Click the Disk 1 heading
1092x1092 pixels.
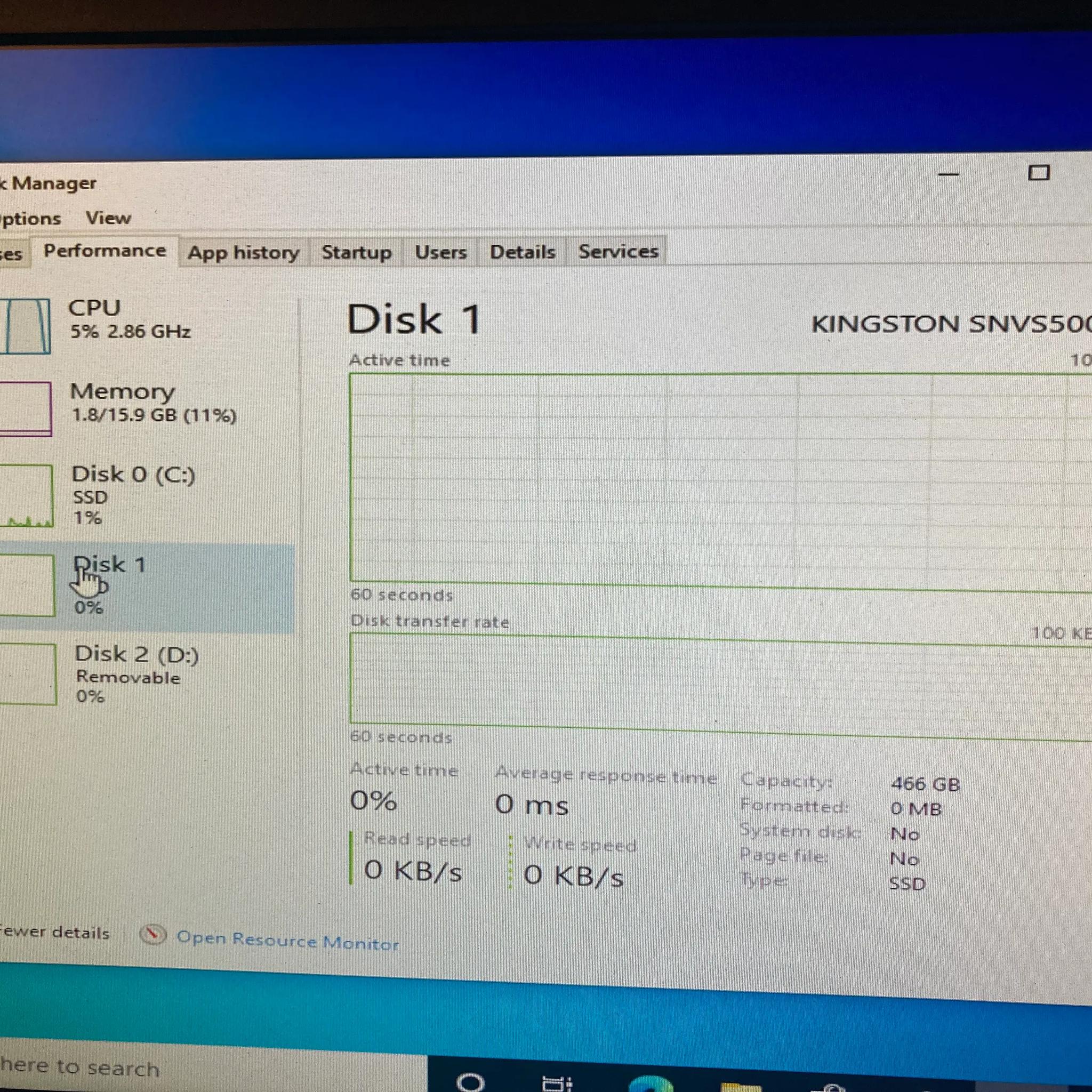tap(414, 320)
